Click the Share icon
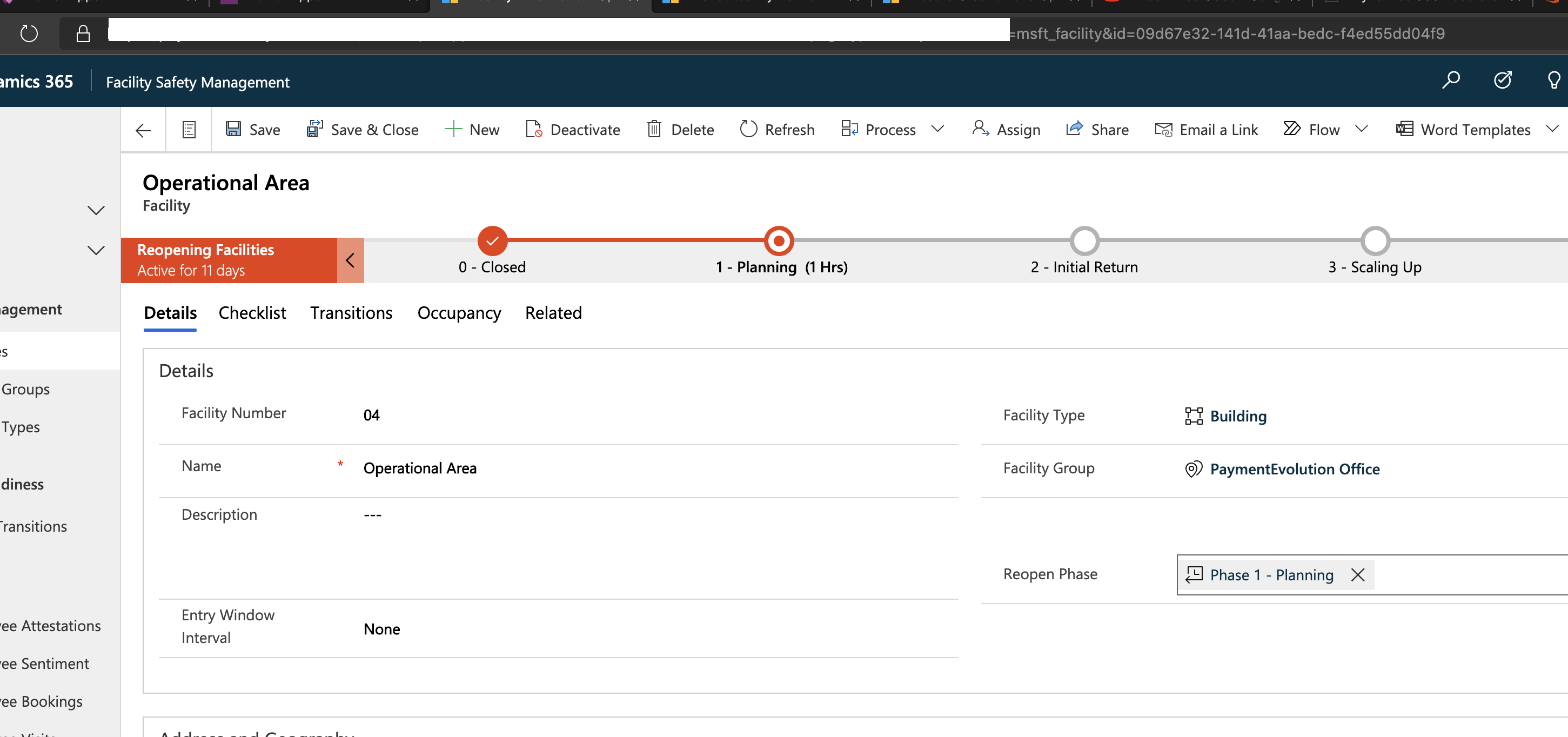The width and height of the screenshot is (1568, 737). pos(1074,129)
